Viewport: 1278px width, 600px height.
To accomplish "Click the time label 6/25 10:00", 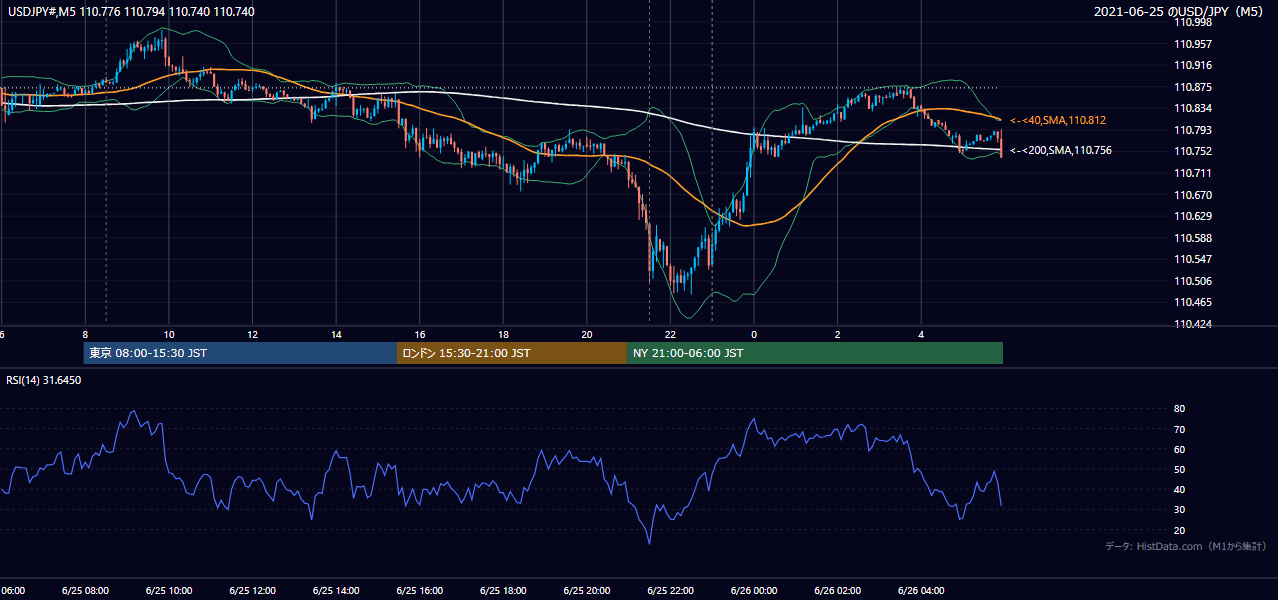I will (x=168, y=591).
